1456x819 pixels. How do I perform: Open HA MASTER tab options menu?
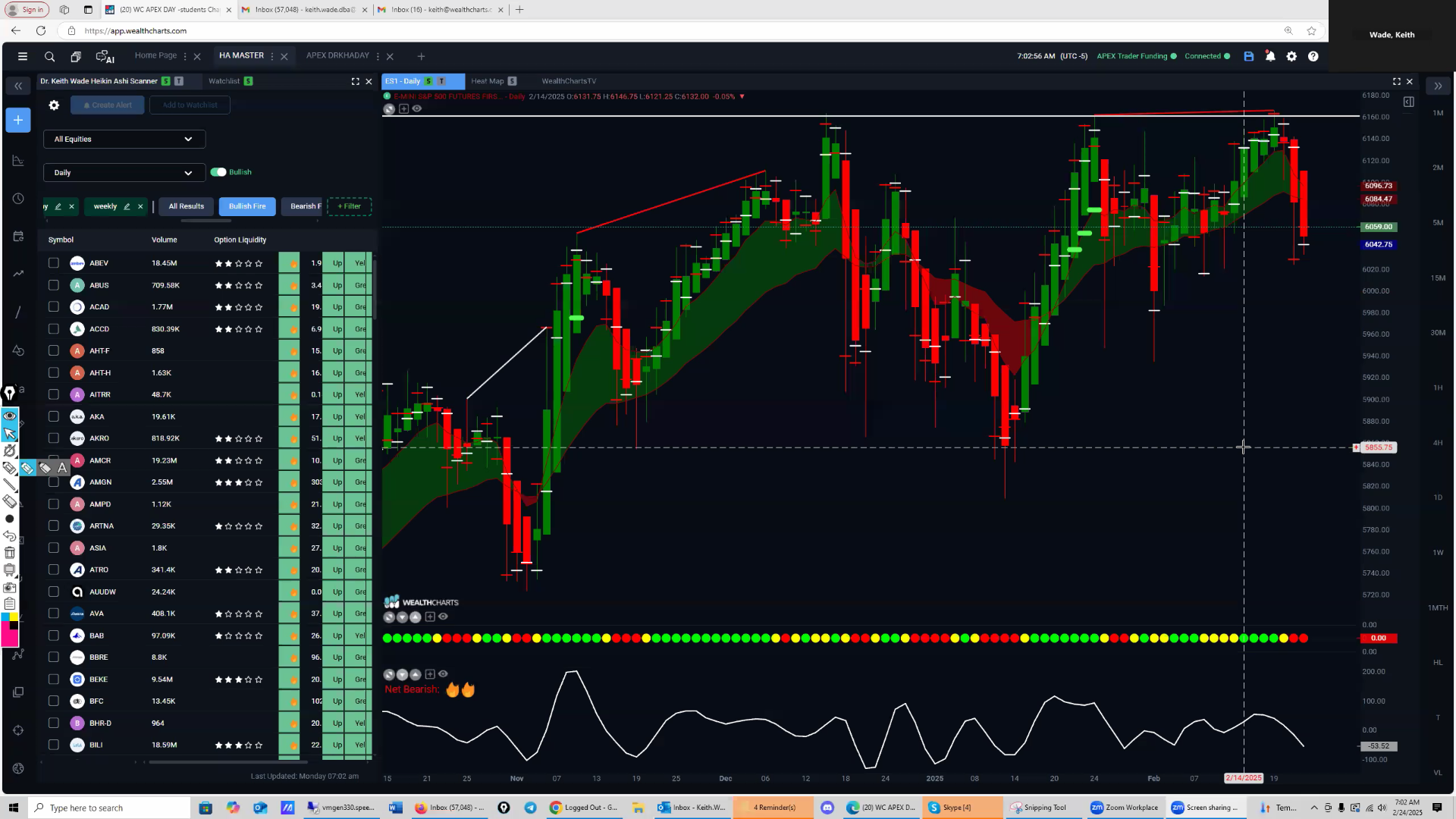click(272, 56)
